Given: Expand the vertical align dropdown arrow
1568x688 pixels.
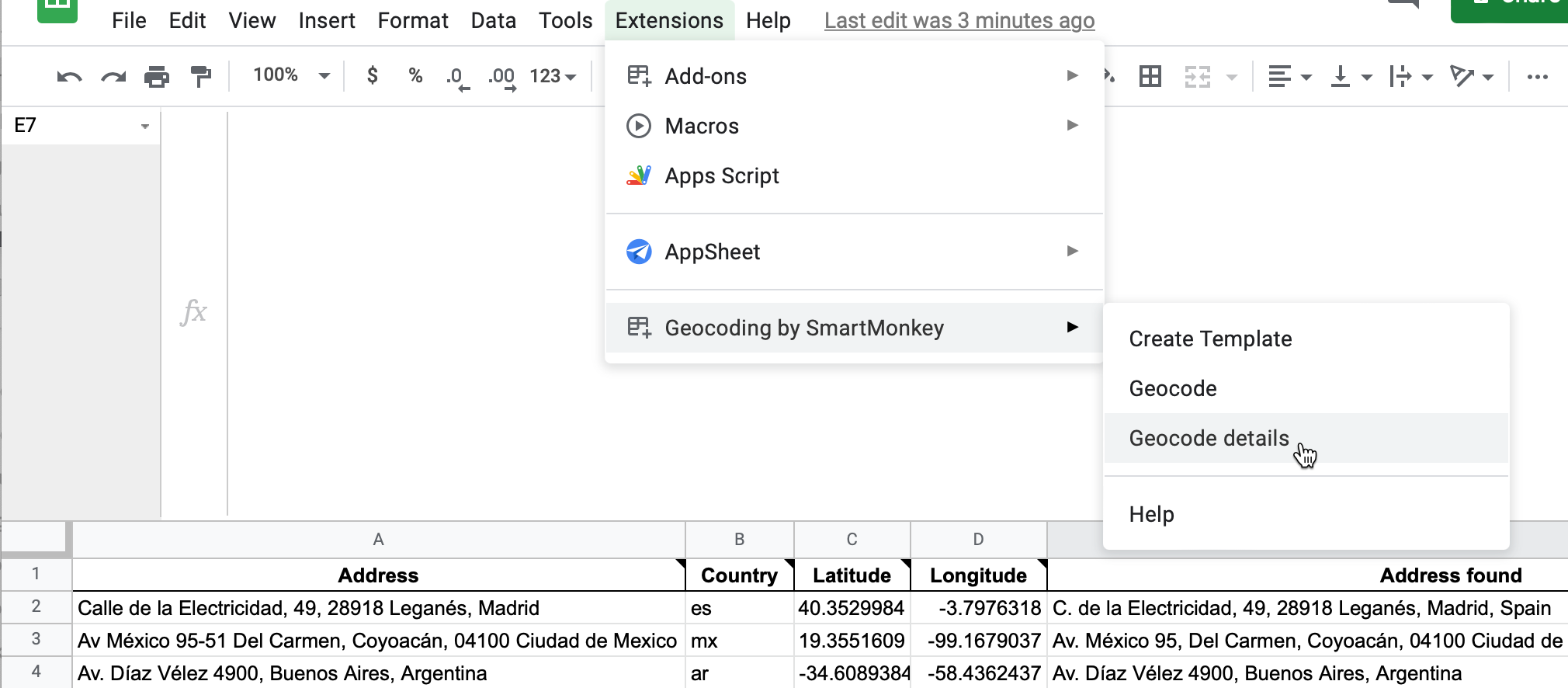Looking at the screenshot, I should (1367, 77).
